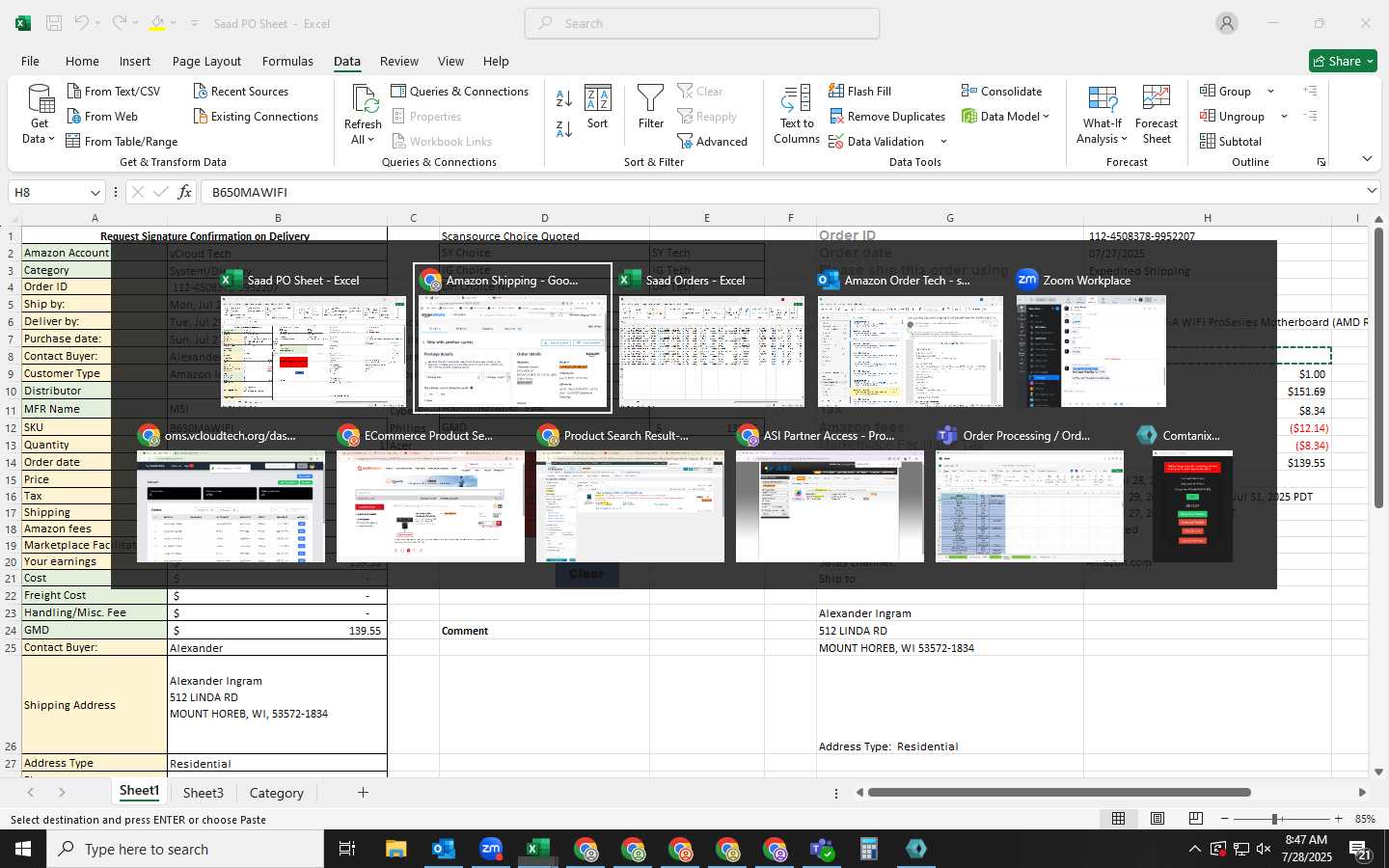
Task: Click the Share button
Action: [x=1343, y=61]
